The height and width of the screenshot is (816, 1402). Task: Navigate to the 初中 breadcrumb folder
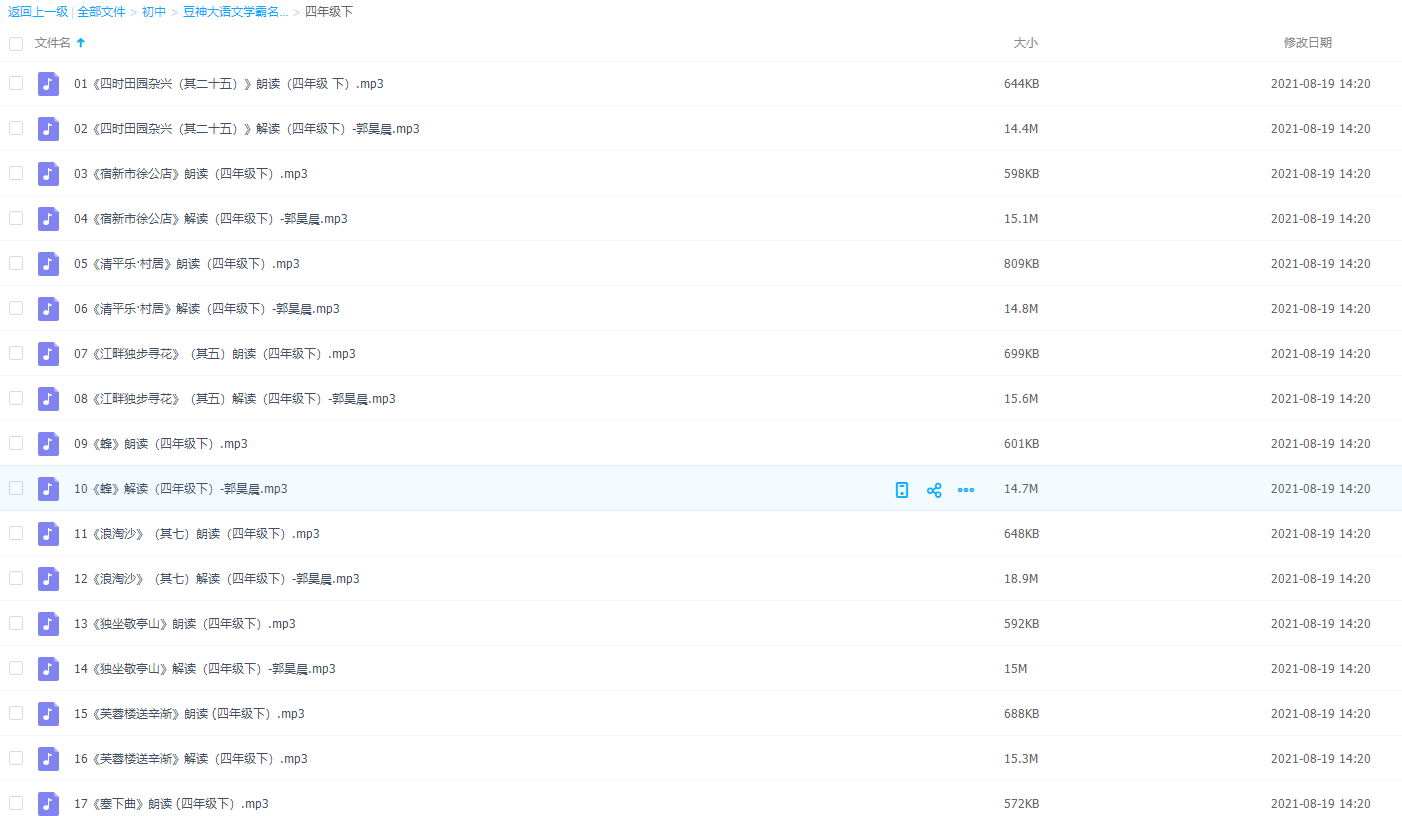click(154, 12)
